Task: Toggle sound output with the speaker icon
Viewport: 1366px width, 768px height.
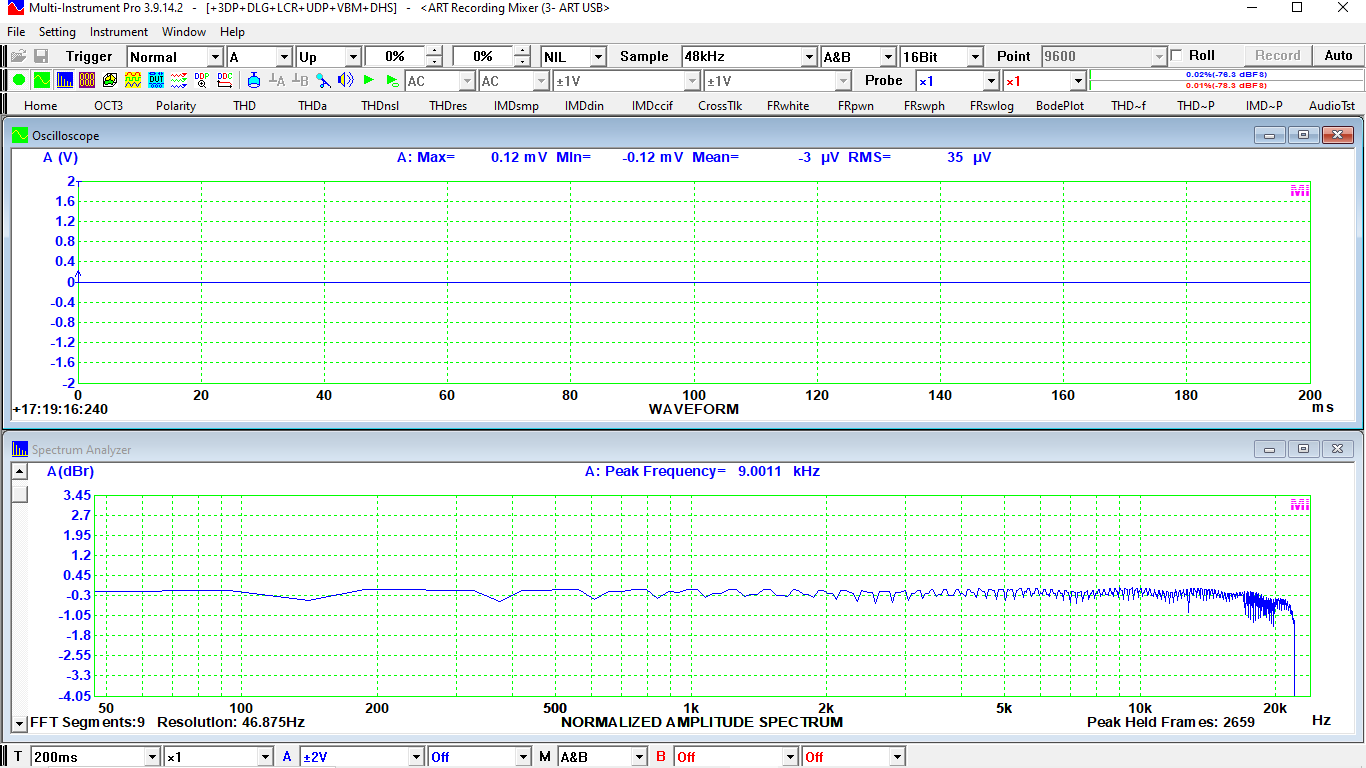Action: [x=345, y=80]
